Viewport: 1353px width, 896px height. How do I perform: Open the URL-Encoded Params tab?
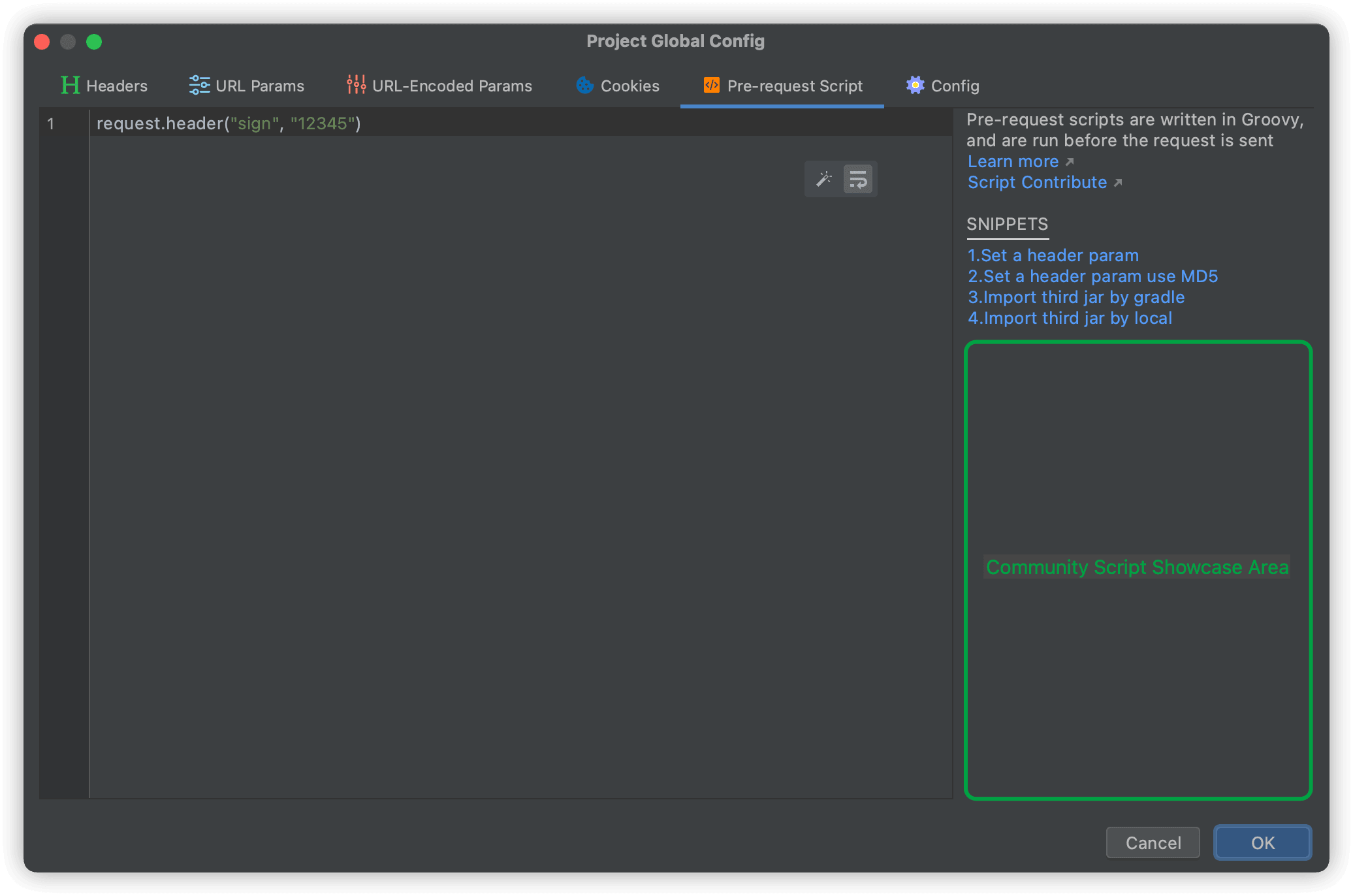pos(451,86)
